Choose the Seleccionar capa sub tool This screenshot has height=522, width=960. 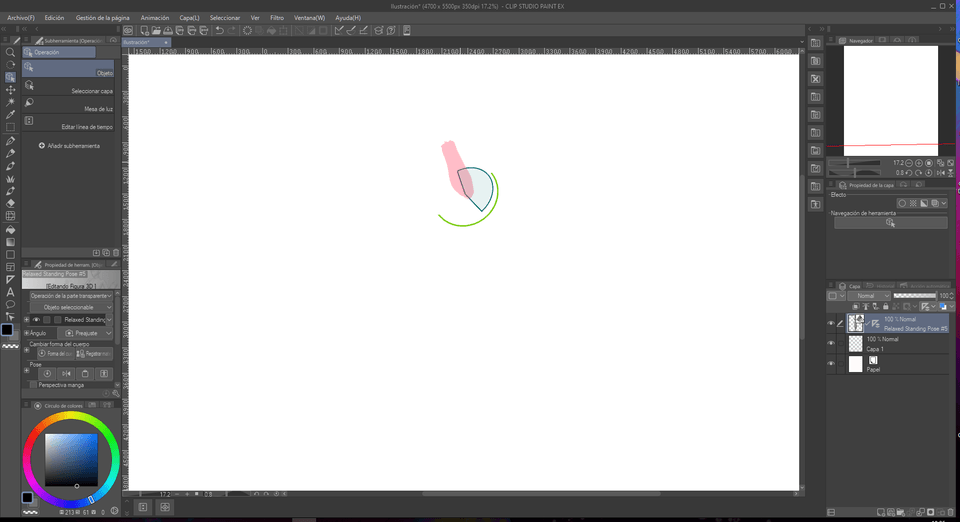68,86
